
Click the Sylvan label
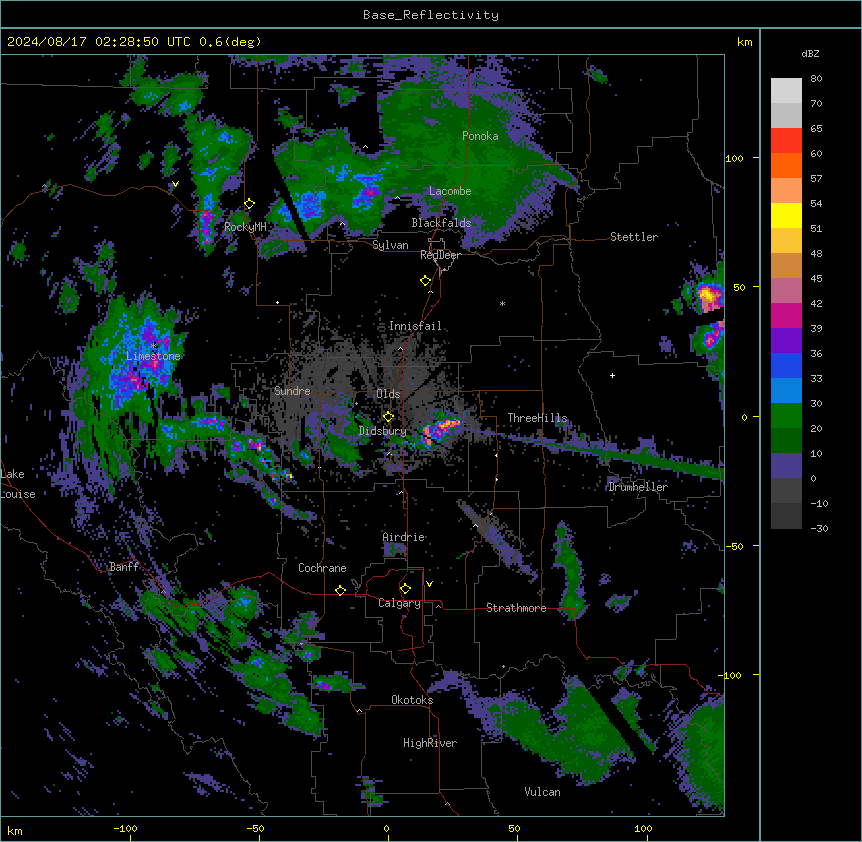tap(390, 245)
